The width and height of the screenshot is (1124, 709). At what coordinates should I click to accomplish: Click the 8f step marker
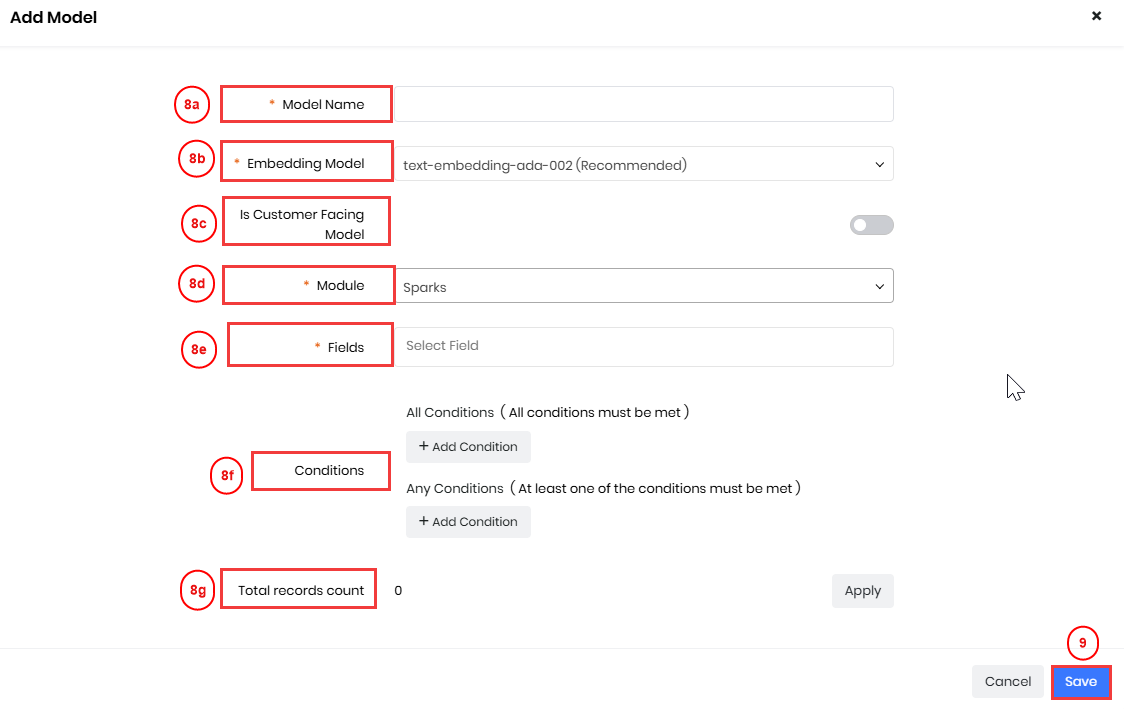[x=227, y=476]
